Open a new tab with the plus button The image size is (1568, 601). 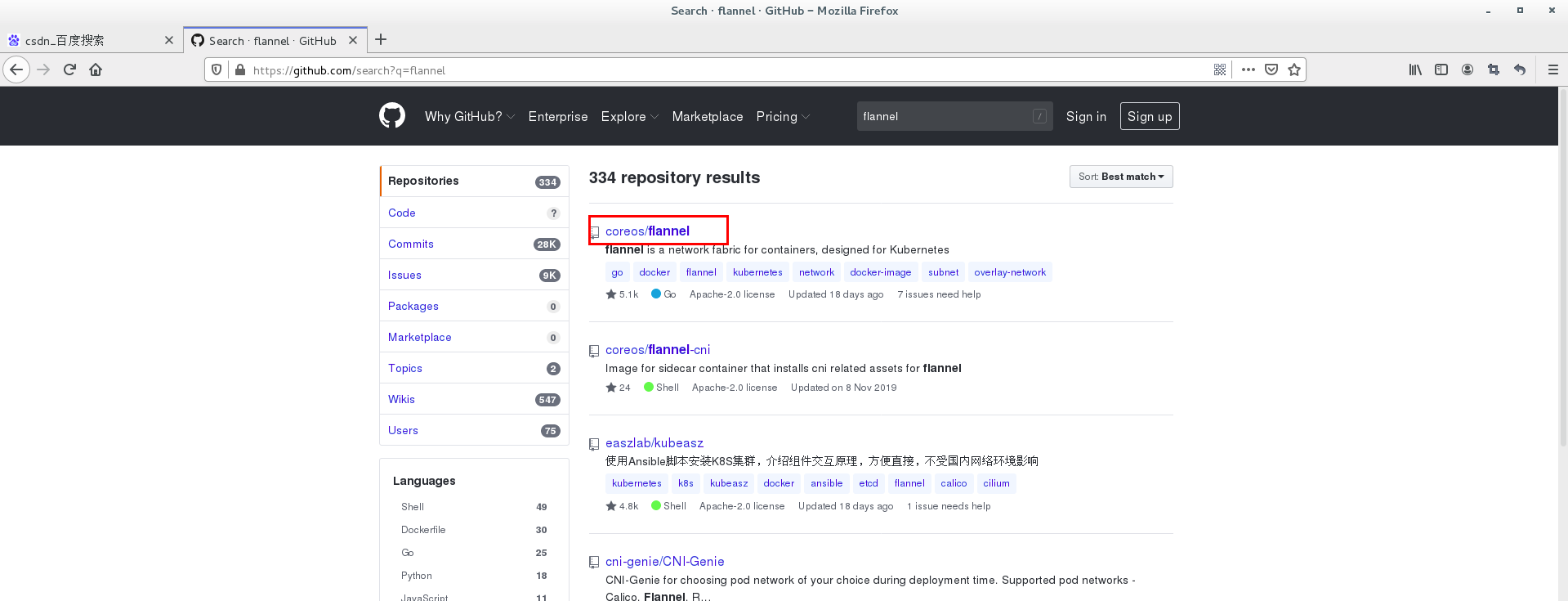(381, 39)
